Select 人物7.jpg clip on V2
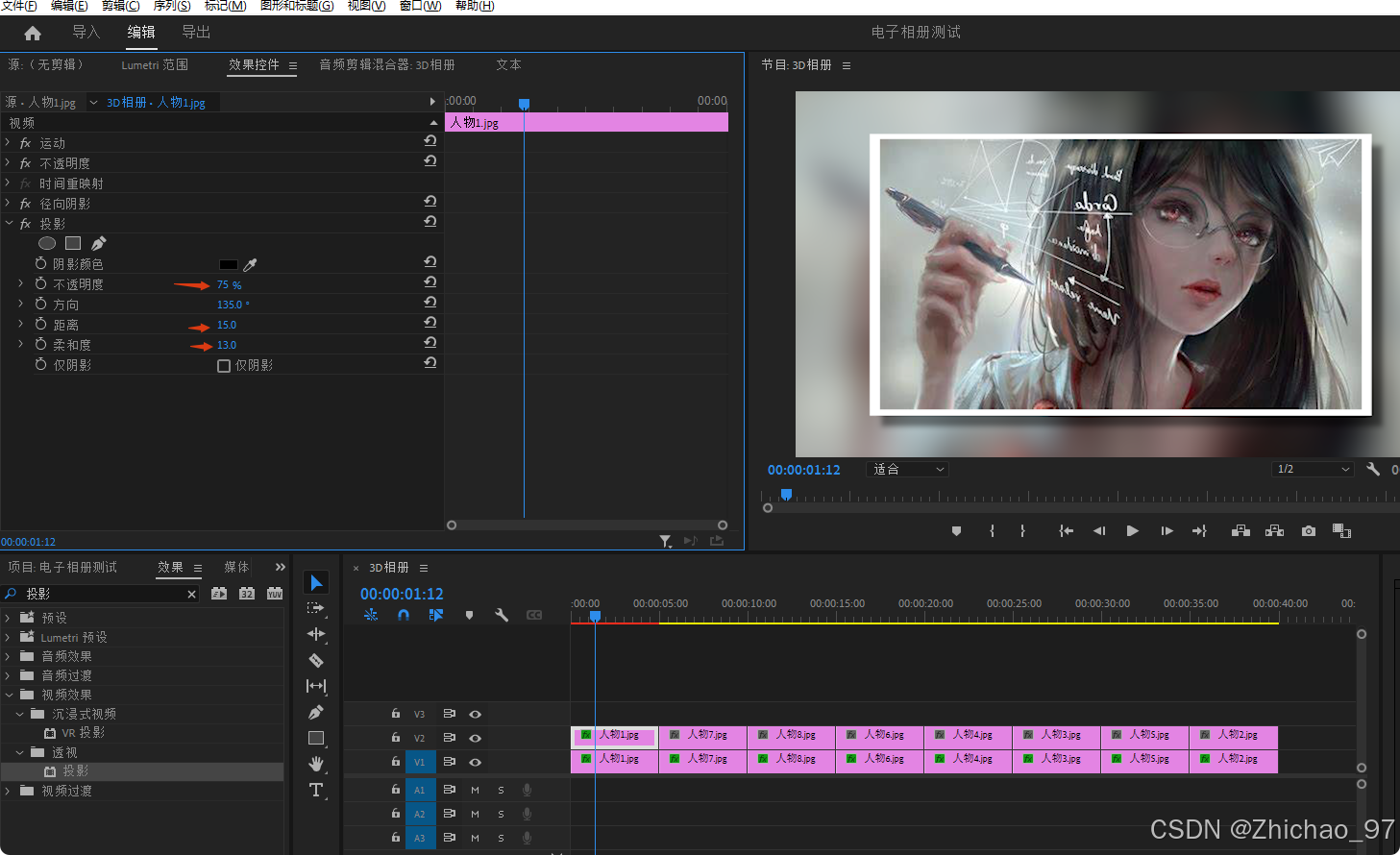This screenshot has width=1400, height=855. [702, 736]
